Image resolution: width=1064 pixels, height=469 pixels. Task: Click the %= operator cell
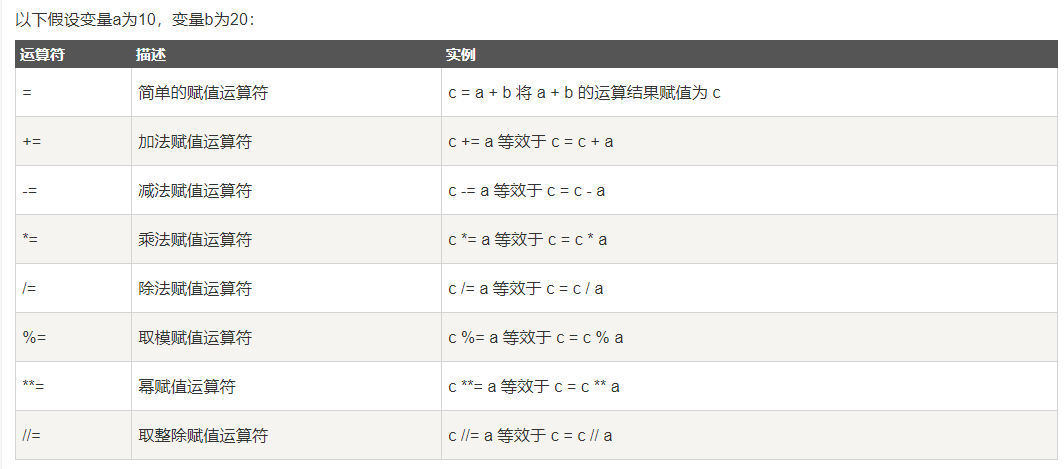click(34, 338)
